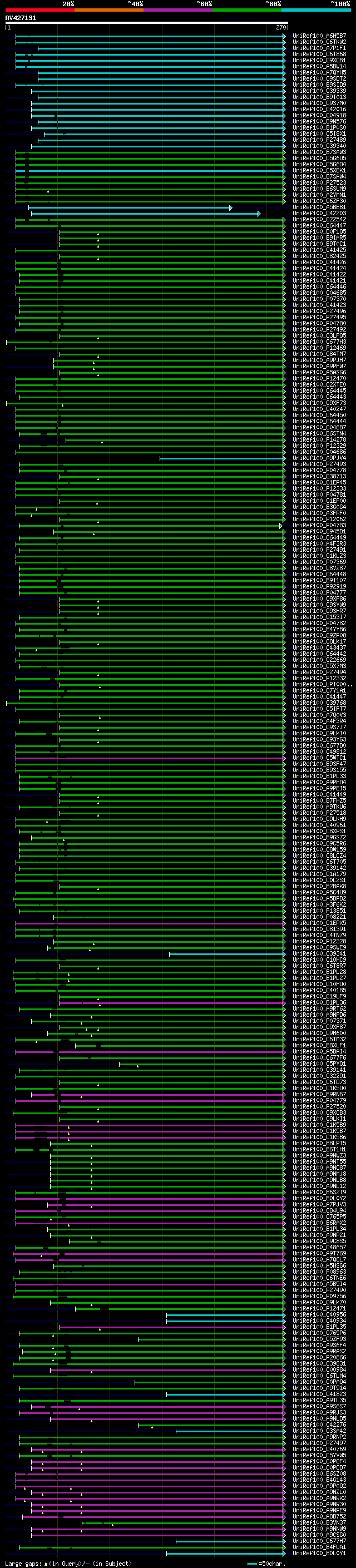The height and width of the screenshot is (1568, 356).
Task: Click the UniRef100_B4YYB6 label
Action: coord(319,630)
